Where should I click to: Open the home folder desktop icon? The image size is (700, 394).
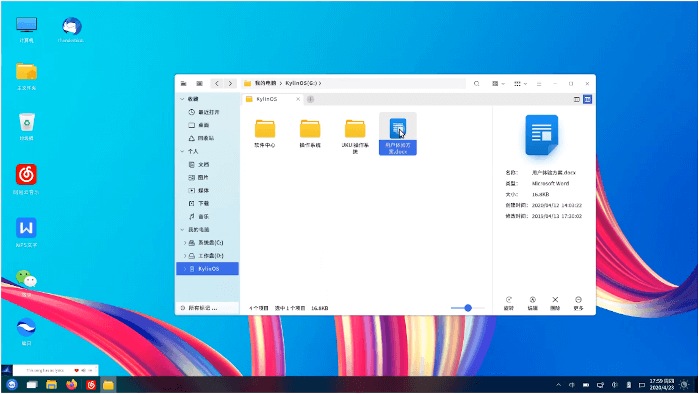pyautogui.click(x=26, y=76)
